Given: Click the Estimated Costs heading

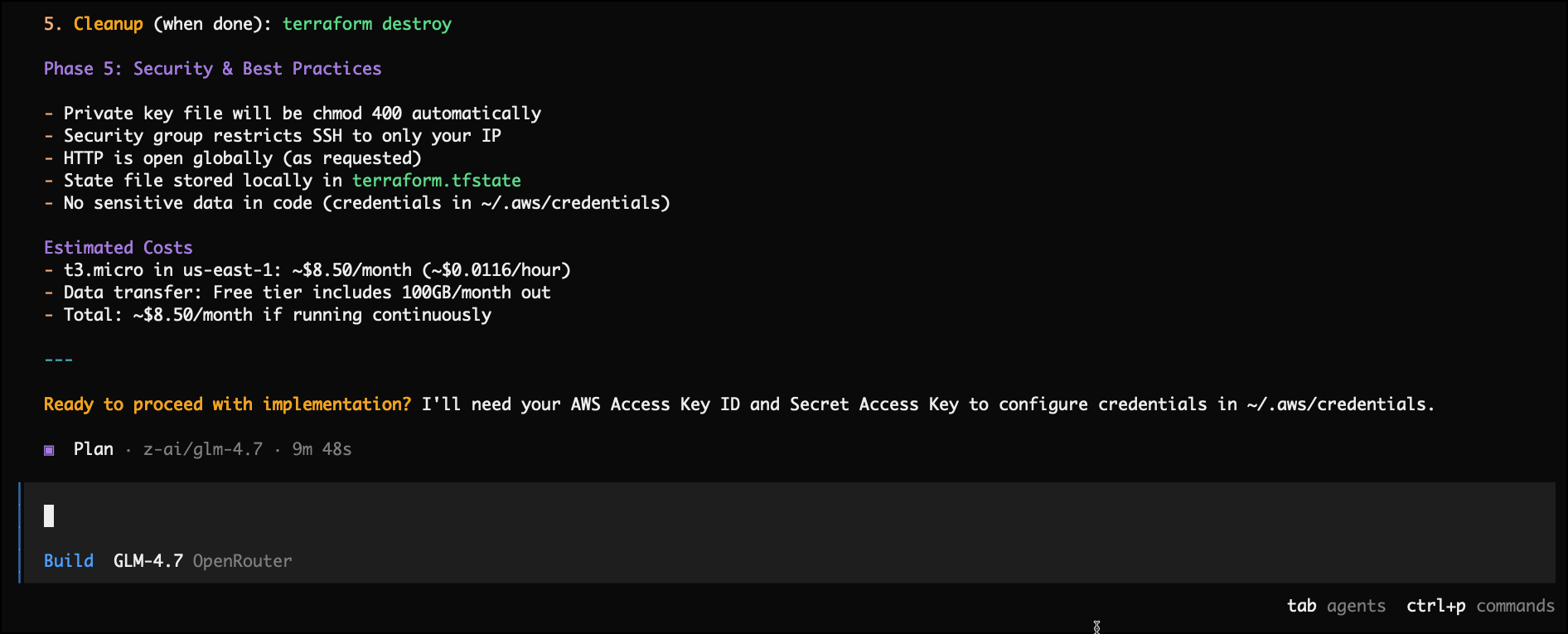Looking at the screenshot, I should tap(118, 248).
